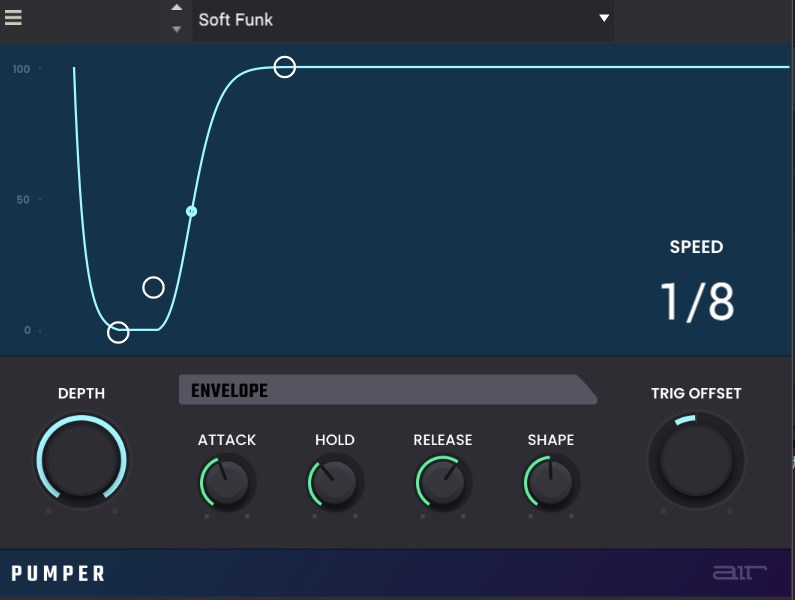
Task: Click the Depth knob
Action: pyautogui.click(x=81, y=459)
